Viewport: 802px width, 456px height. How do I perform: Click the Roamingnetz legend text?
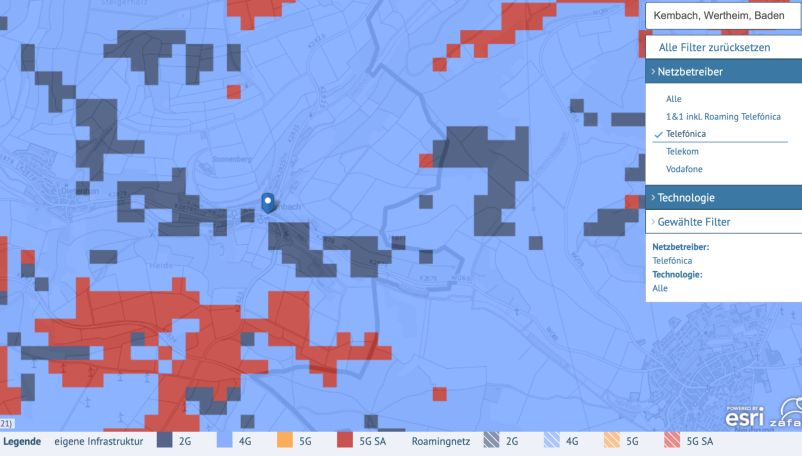(440, 441)
